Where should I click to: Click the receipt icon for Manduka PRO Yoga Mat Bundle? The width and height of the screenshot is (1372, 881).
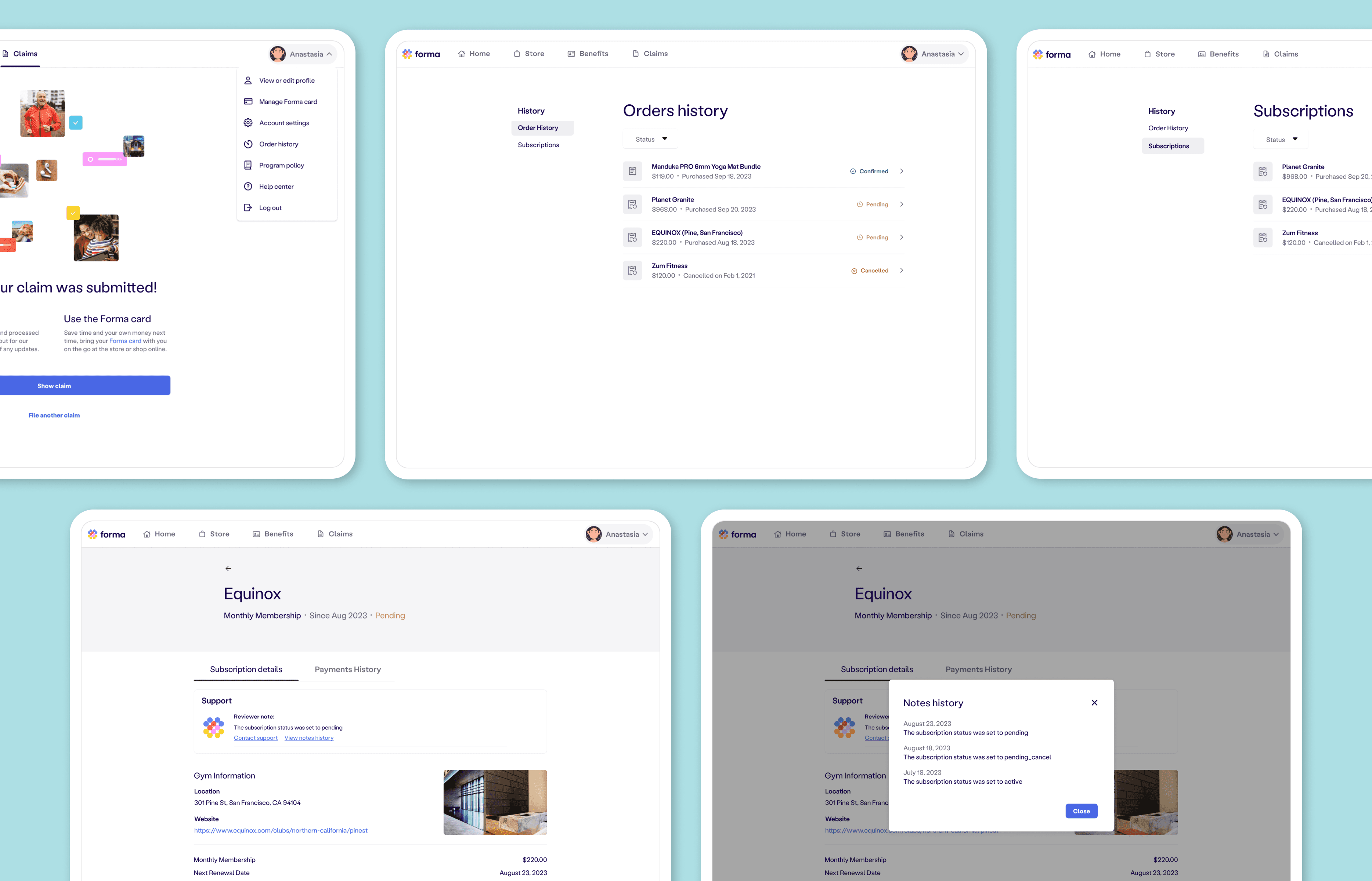click(x=632, y=172)
